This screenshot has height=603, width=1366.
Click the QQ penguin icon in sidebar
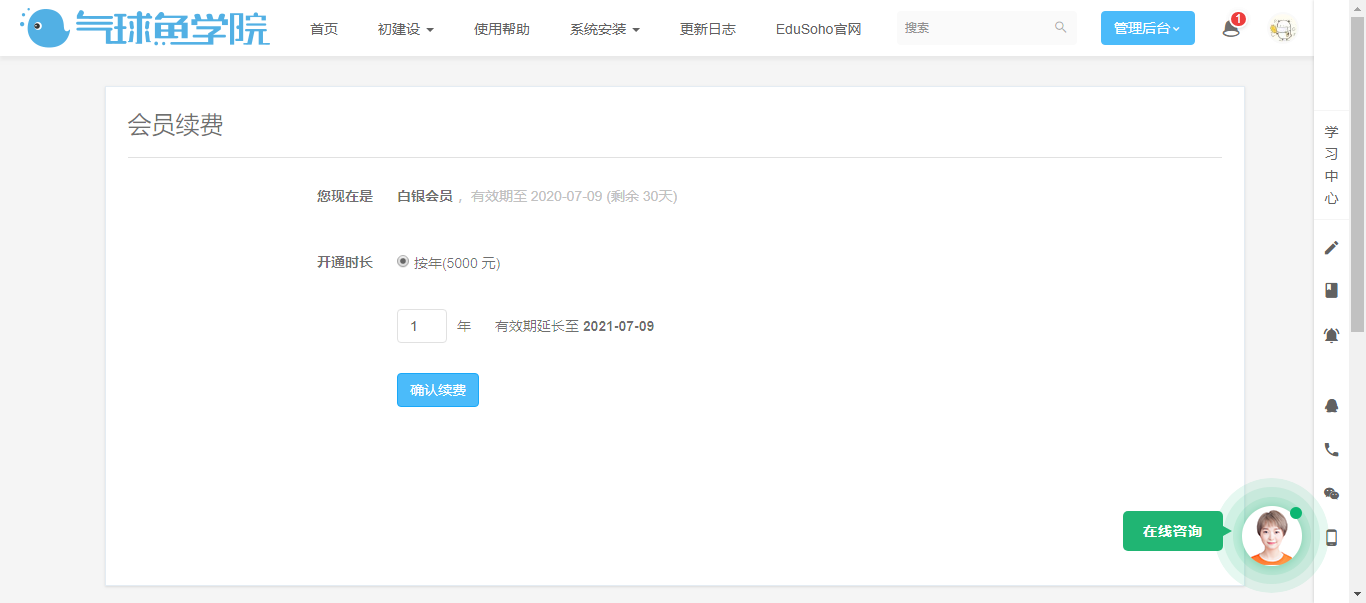point(1331,405)
